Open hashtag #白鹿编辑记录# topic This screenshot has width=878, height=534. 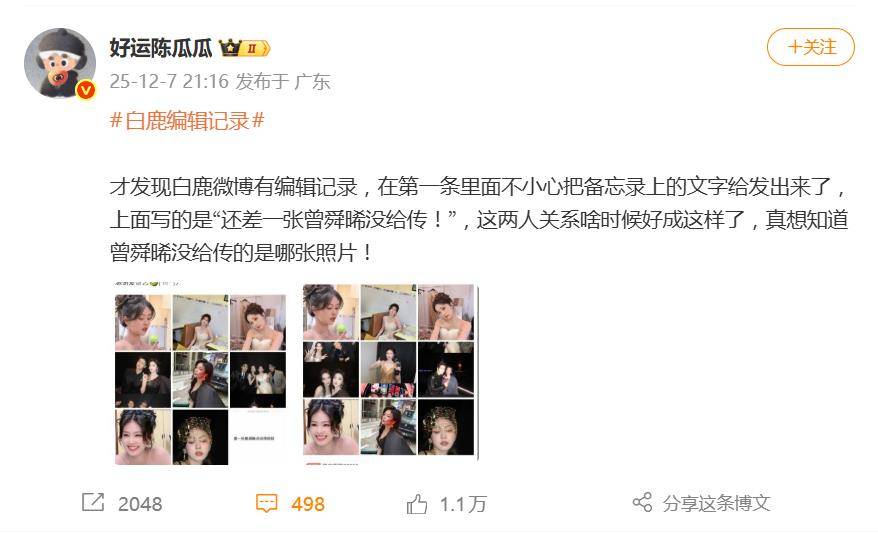[187, 120]
